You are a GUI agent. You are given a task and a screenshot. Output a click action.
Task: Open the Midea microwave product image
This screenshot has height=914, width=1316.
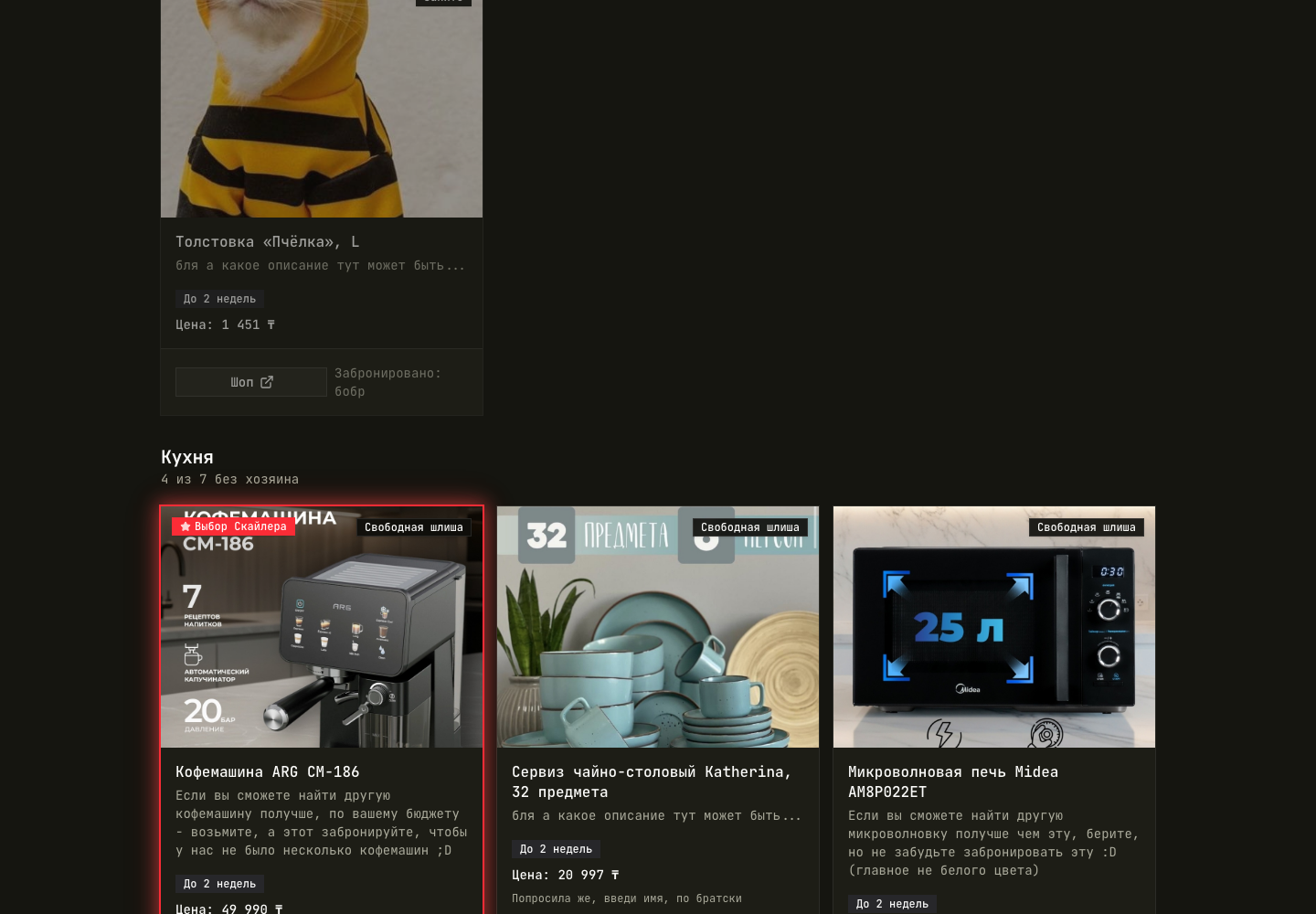click(994, 627)
